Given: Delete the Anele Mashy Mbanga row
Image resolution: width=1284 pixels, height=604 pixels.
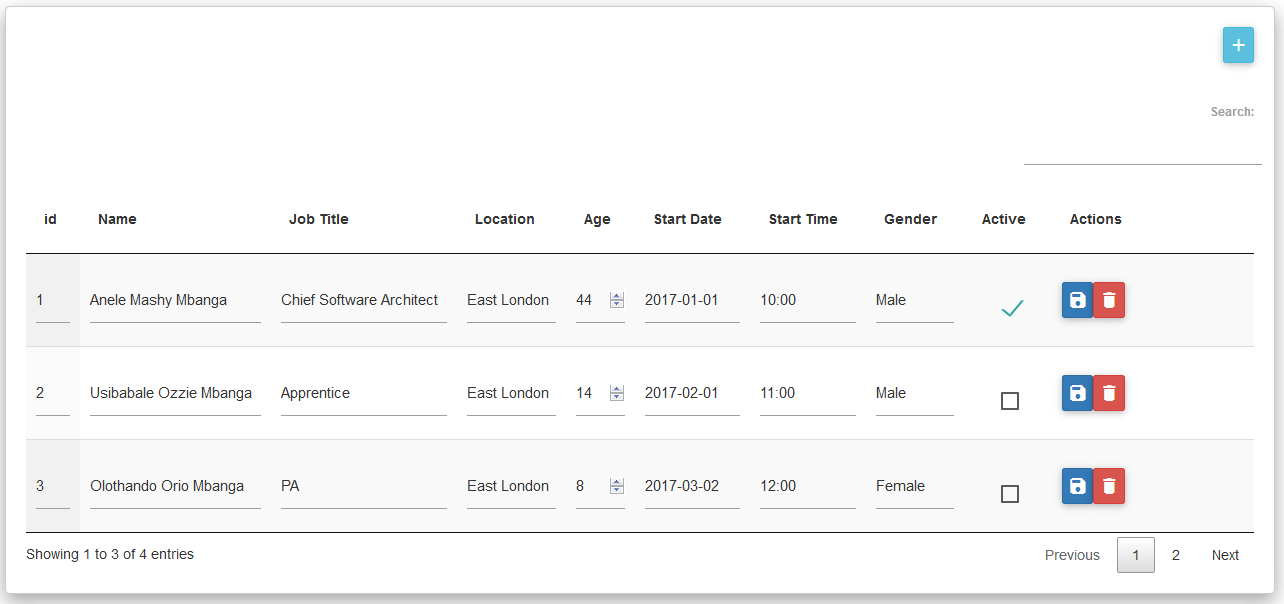Looking at the screenshot, I should [x=1109, y=300].
